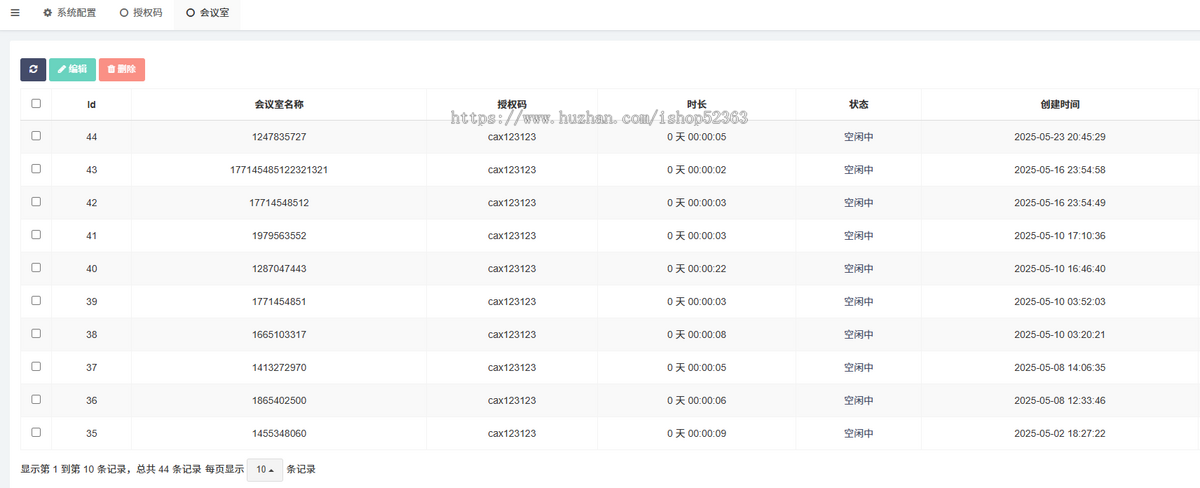Click the red 删除 delete button

pos(122,69)
